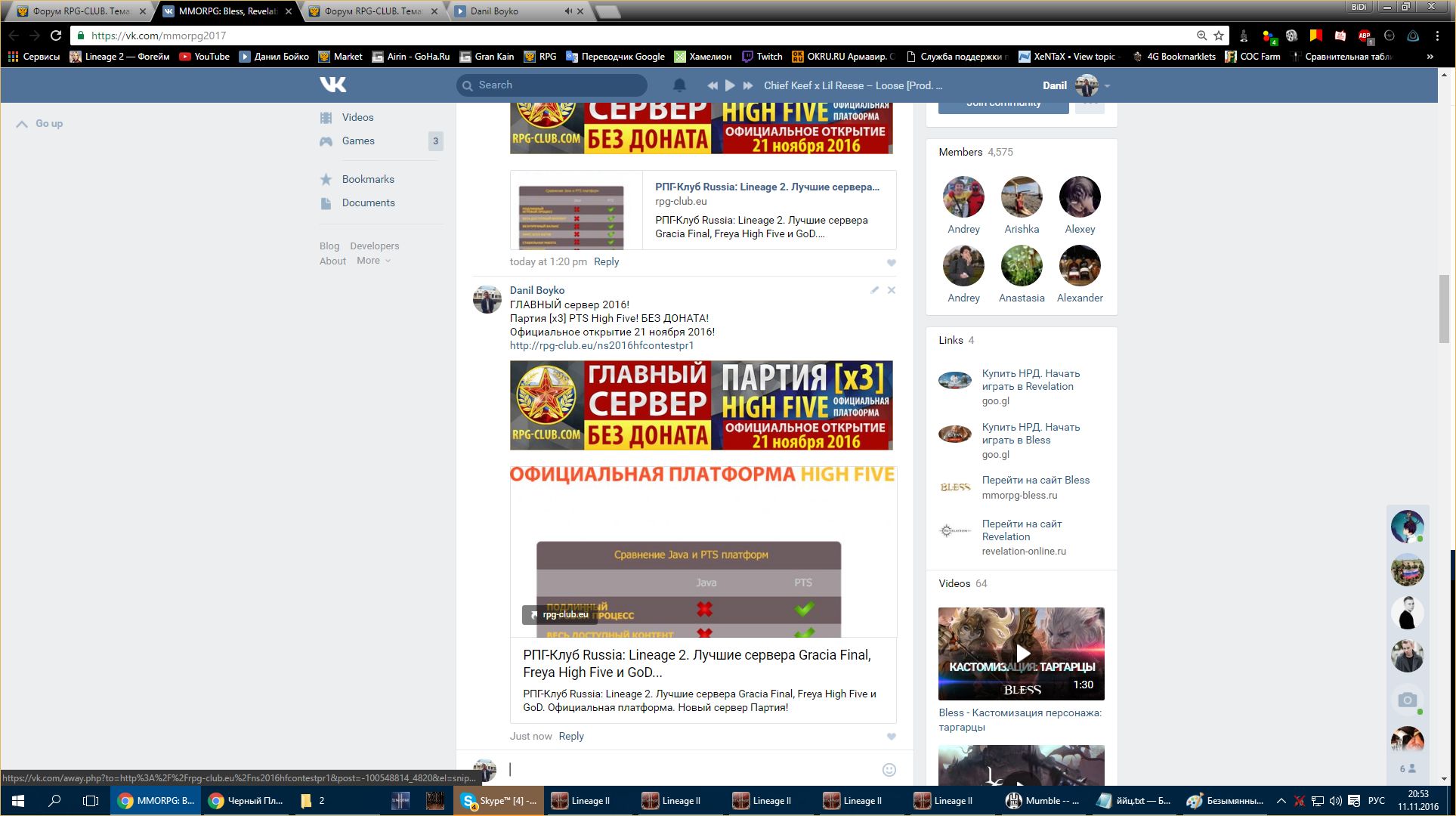Open the camera icon in the chat sidebar
Viewport: 1456px width, 816px height.
[1407, 700]
